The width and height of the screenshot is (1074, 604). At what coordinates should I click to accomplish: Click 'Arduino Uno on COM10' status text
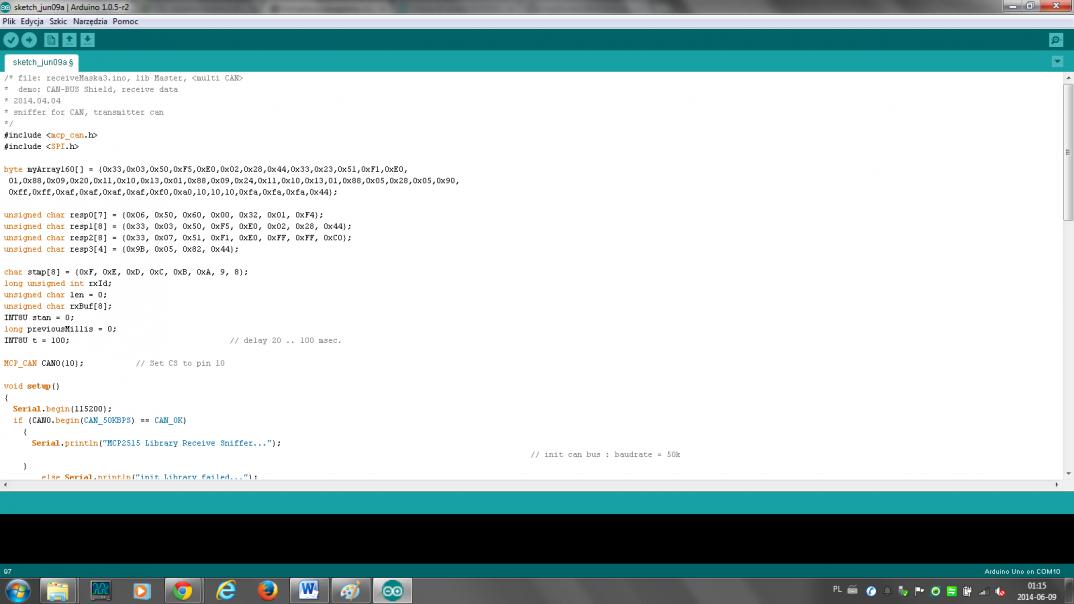pos(1022,571)
